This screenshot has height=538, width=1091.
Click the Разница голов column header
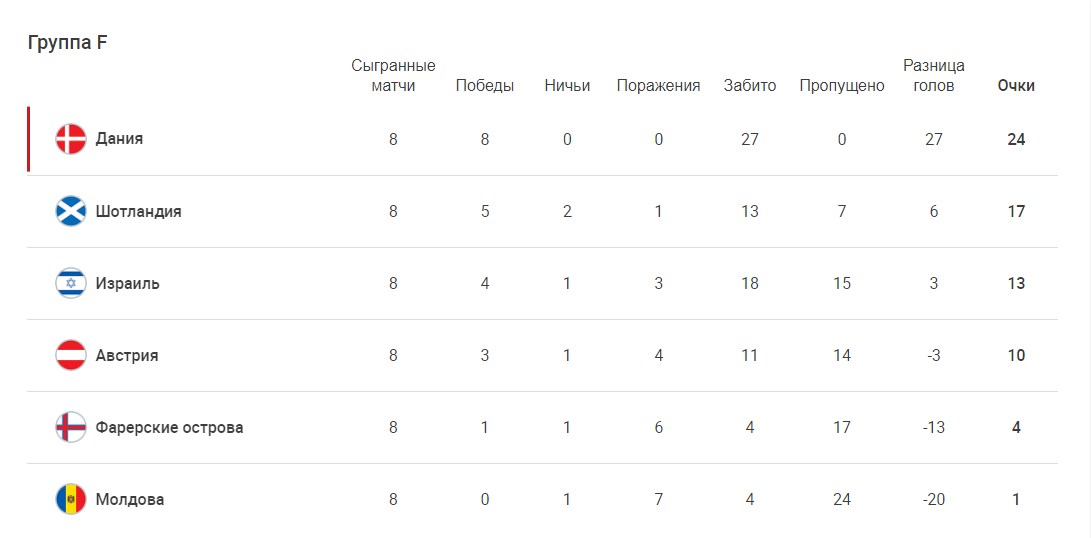pyautogui.click(x=934, y=76)
